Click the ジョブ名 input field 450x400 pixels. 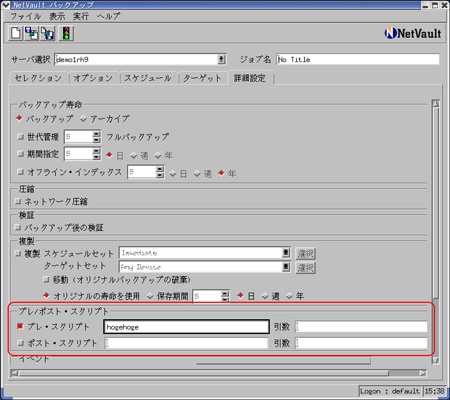pyautogui.click(x=358, y=59)
